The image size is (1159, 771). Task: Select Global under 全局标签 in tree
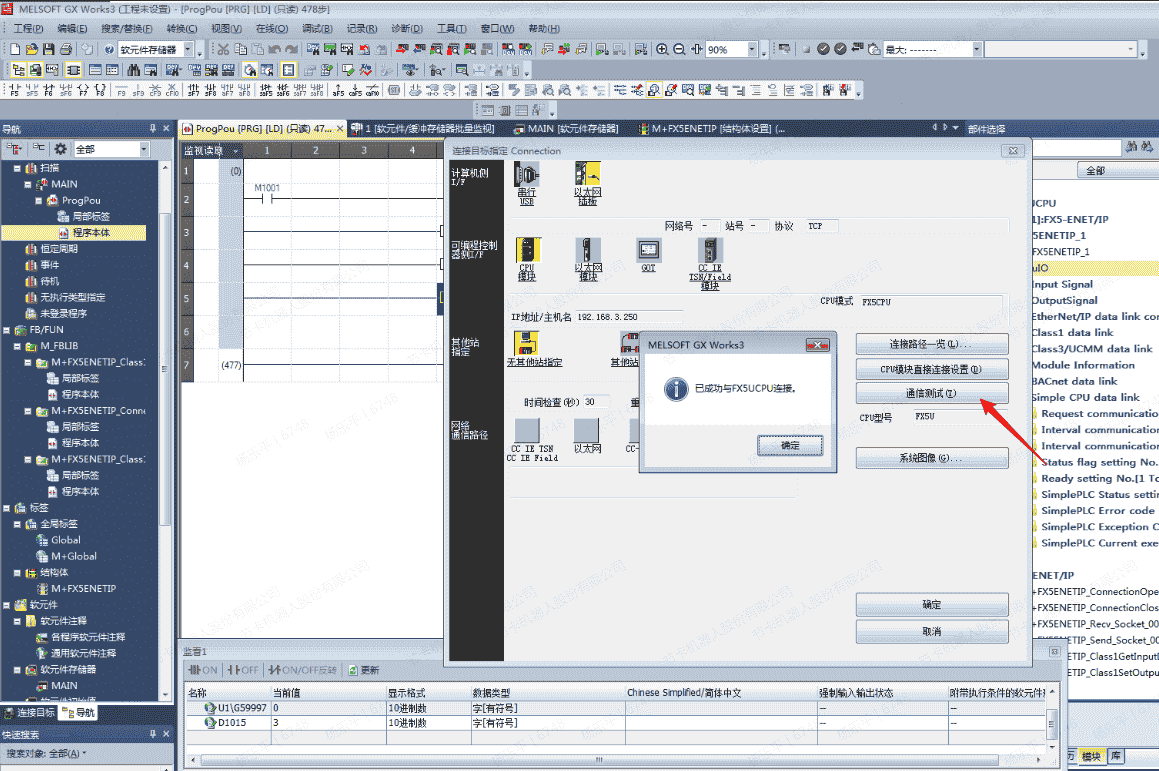pos(65,540)
